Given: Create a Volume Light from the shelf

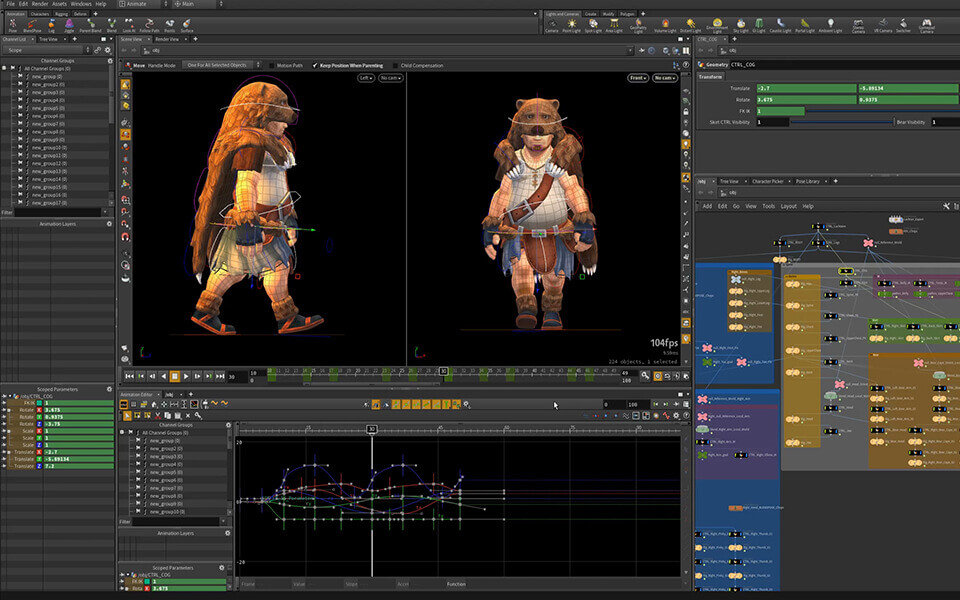Looking at the screenshot, I should [665, 25].
